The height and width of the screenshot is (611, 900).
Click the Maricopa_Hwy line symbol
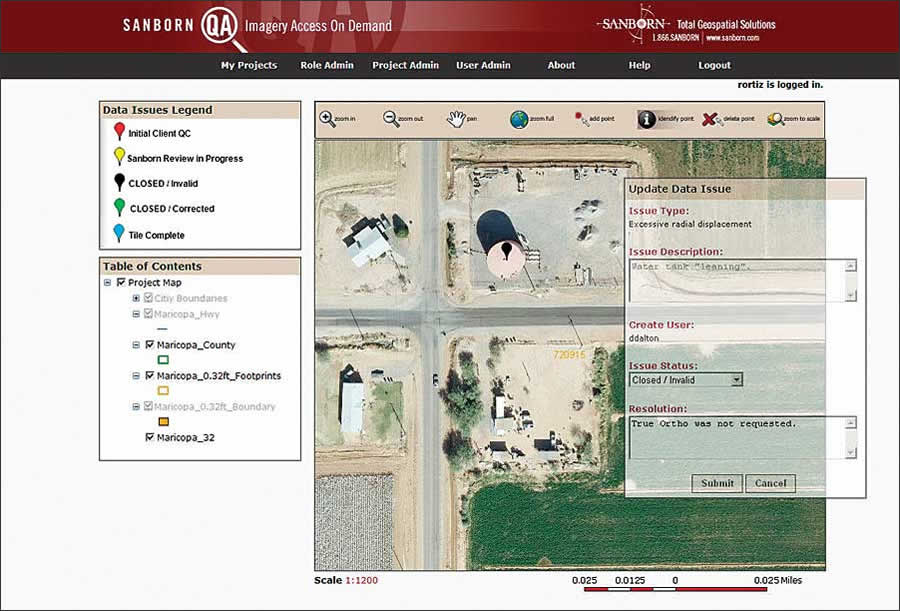[x=162, y=329]
